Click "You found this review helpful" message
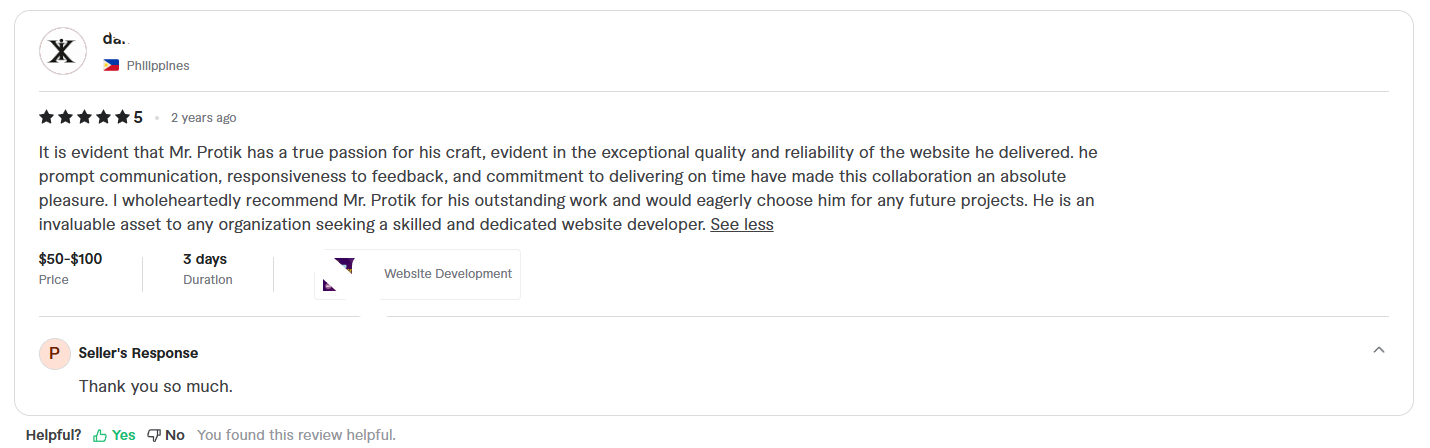1430x448 pixels. click(x=296, y=435)
